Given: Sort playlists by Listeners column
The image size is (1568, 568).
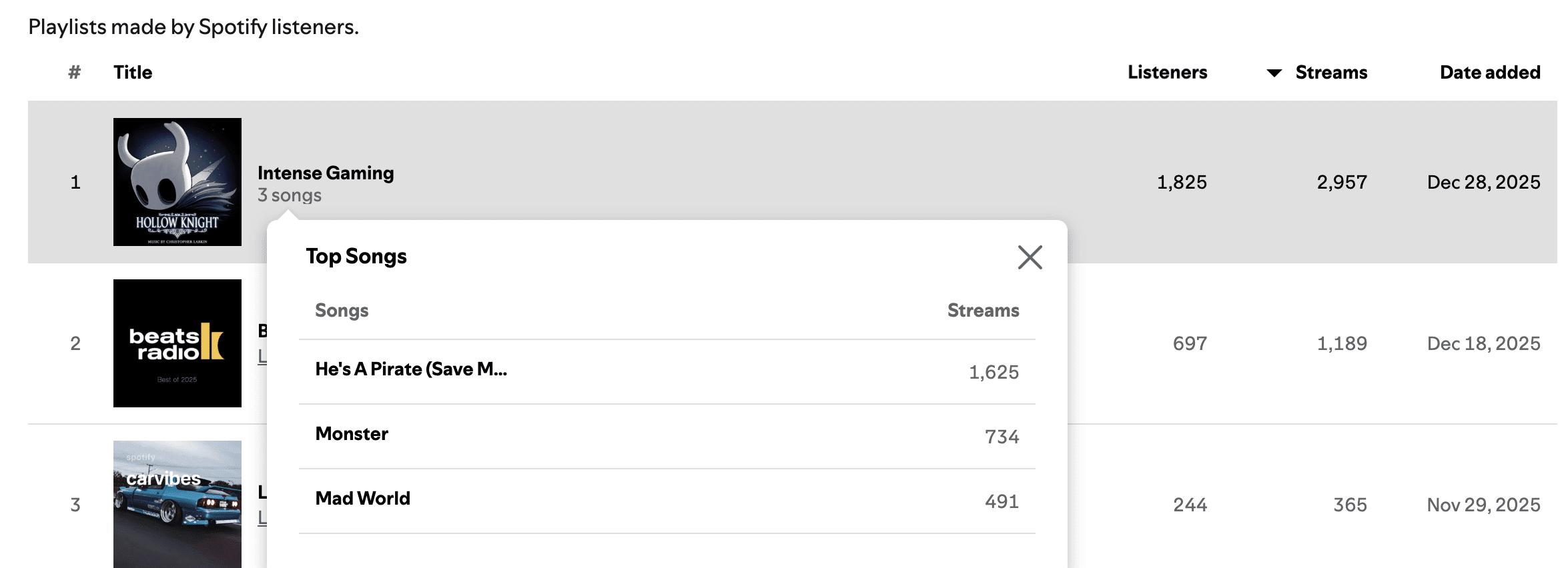Looking at the screenshot, I should coord(1167,73).
